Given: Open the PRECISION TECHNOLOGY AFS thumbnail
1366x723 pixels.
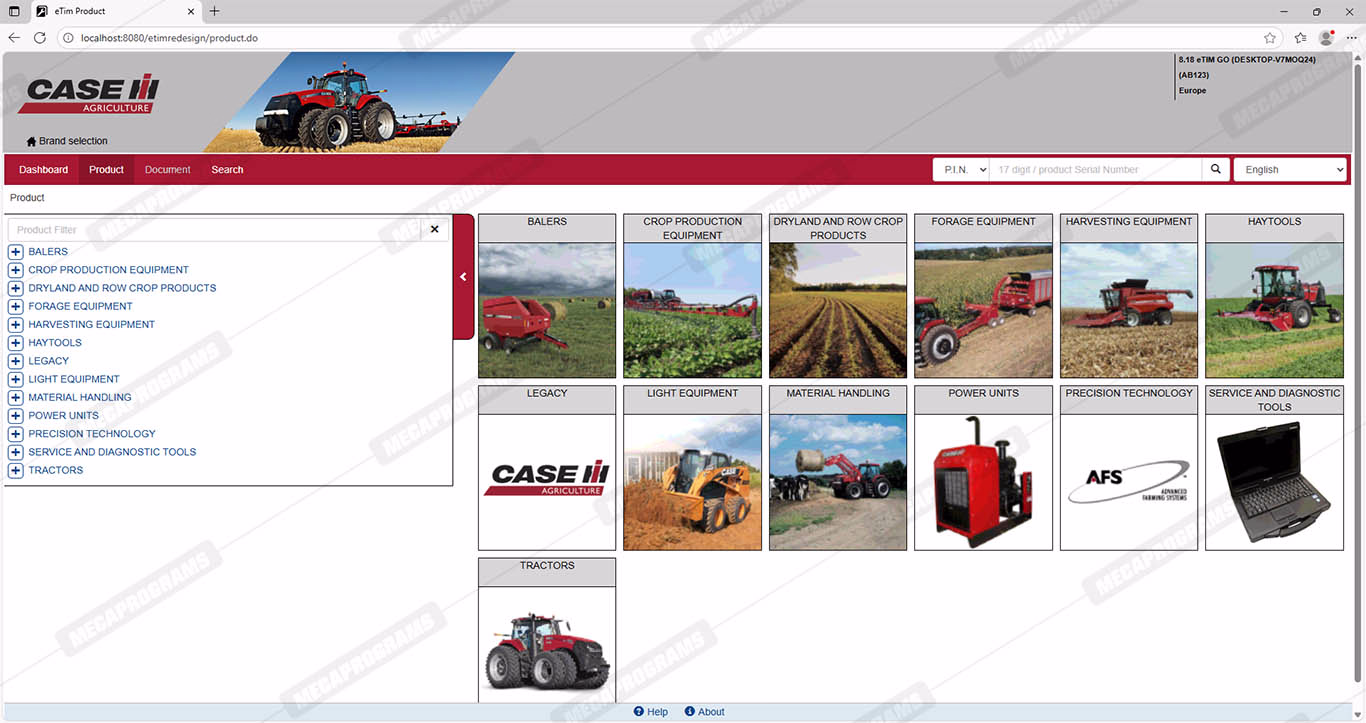Looking at the screenshot, I should pos(1129,468).
